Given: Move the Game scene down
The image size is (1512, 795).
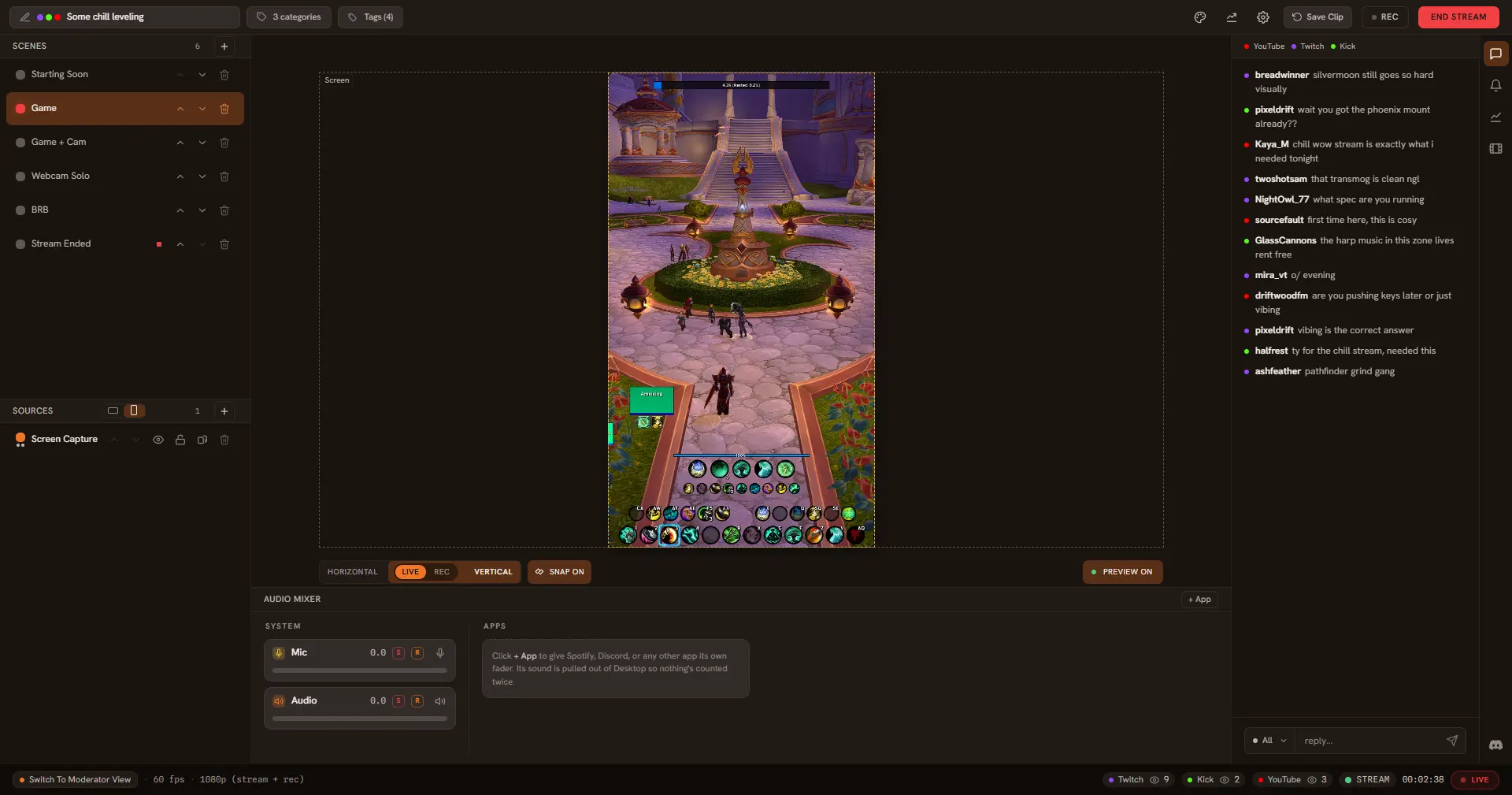Looking at the screenshot, I should pyautogui.click(x=202, y=109).
